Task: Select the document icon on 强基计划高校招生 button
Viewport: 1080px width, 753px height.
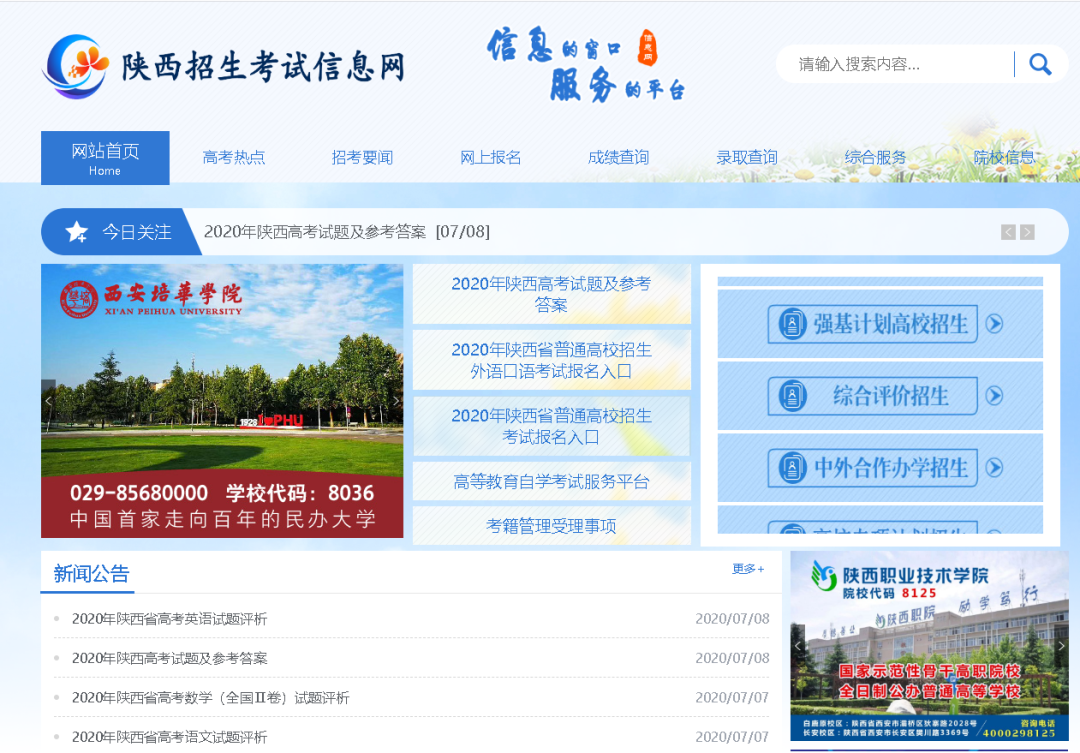Action: pos(794,324)
